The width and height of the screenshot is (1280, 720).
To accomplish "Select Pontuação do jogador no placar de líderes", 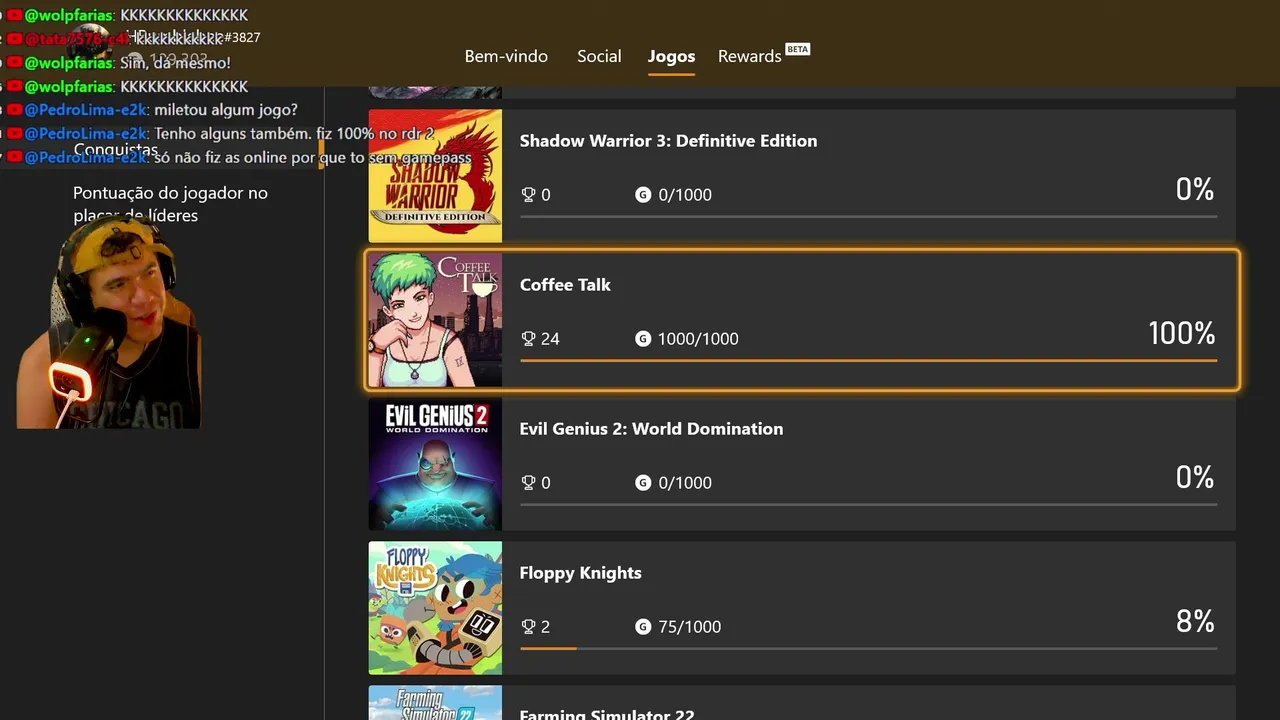I will point(170,204).
